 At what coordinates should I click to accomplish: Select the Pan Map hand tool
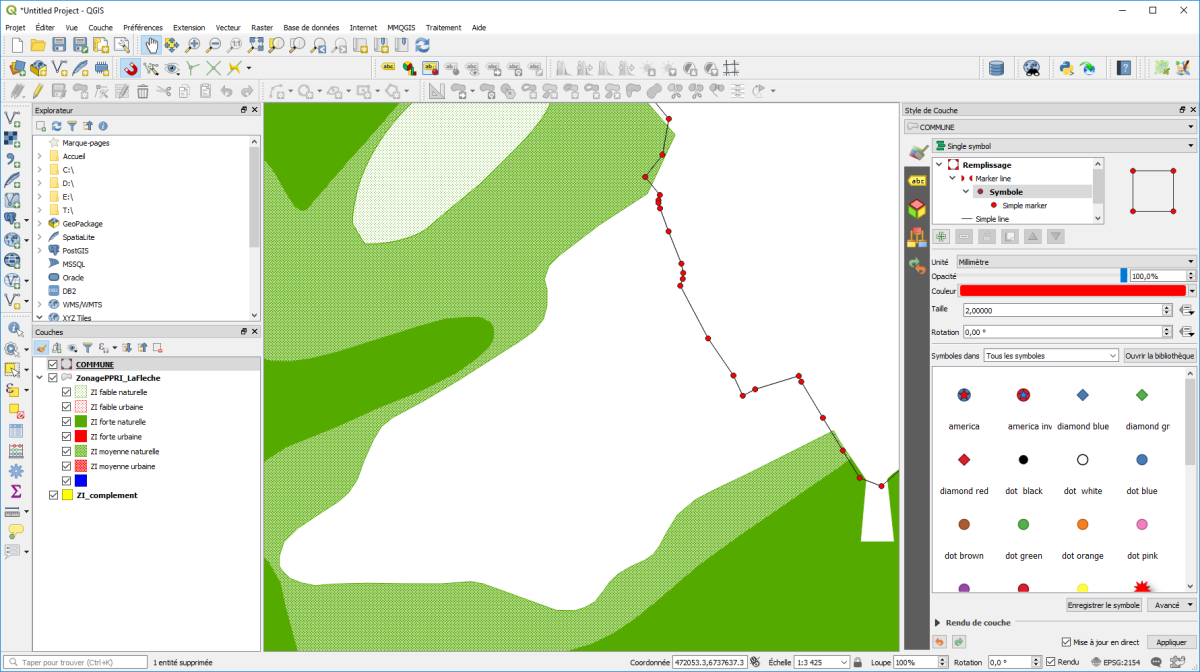151,45
